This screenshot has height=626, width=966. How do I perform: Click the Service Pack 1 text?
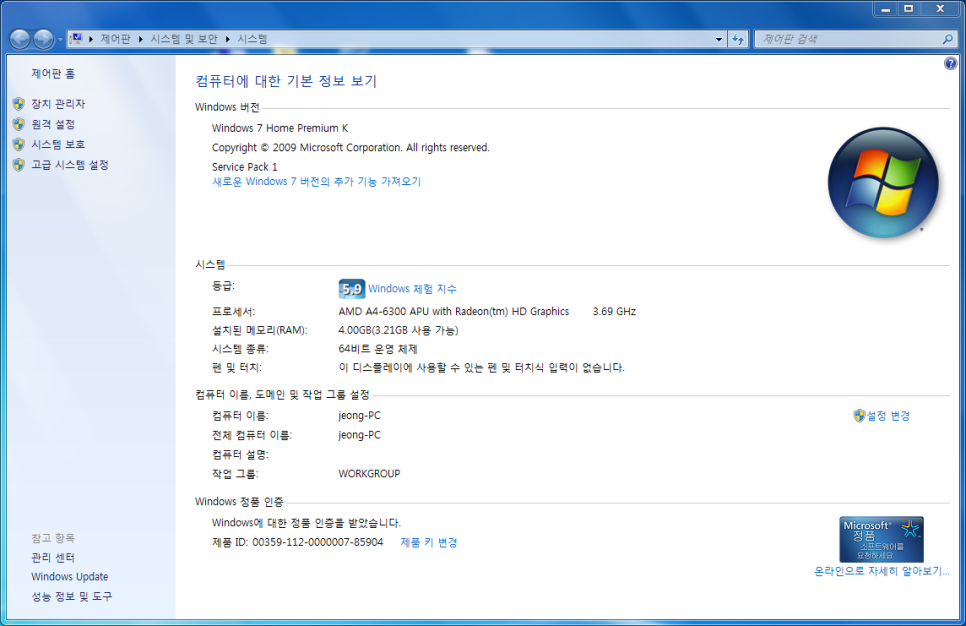tap(245, 167)
